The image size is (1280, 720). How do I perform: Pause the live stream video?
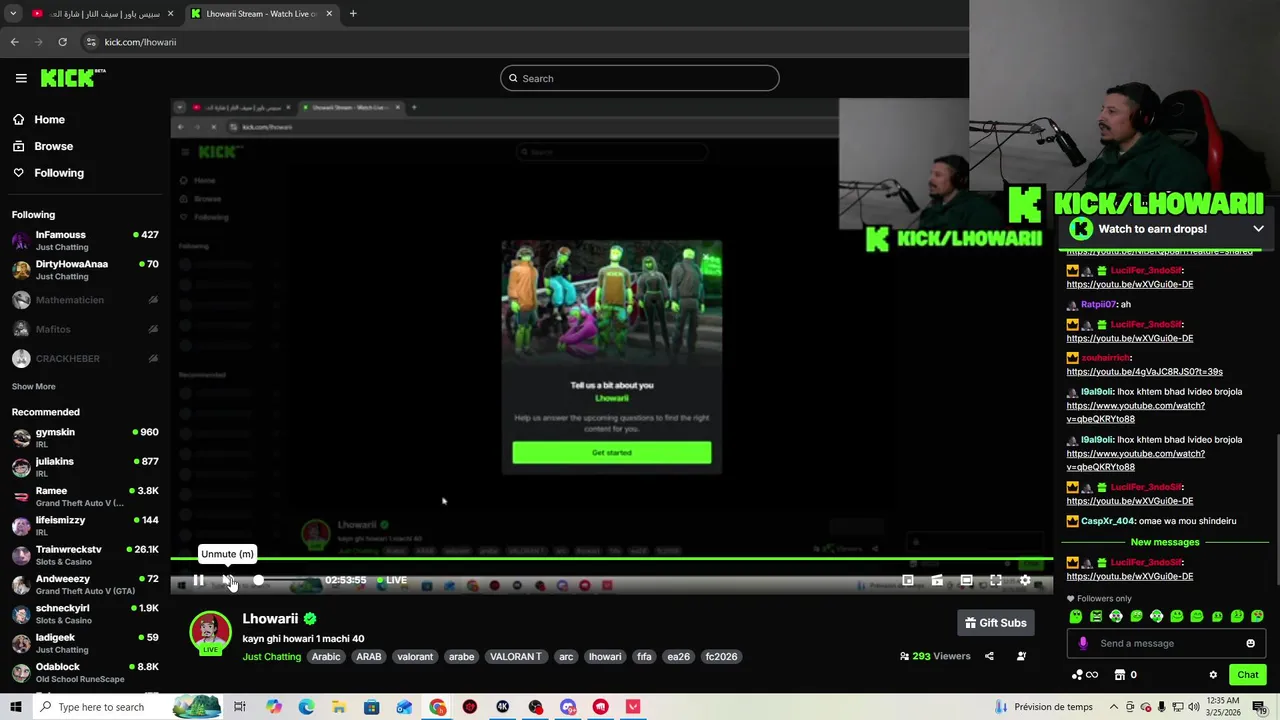coord(198,580)
